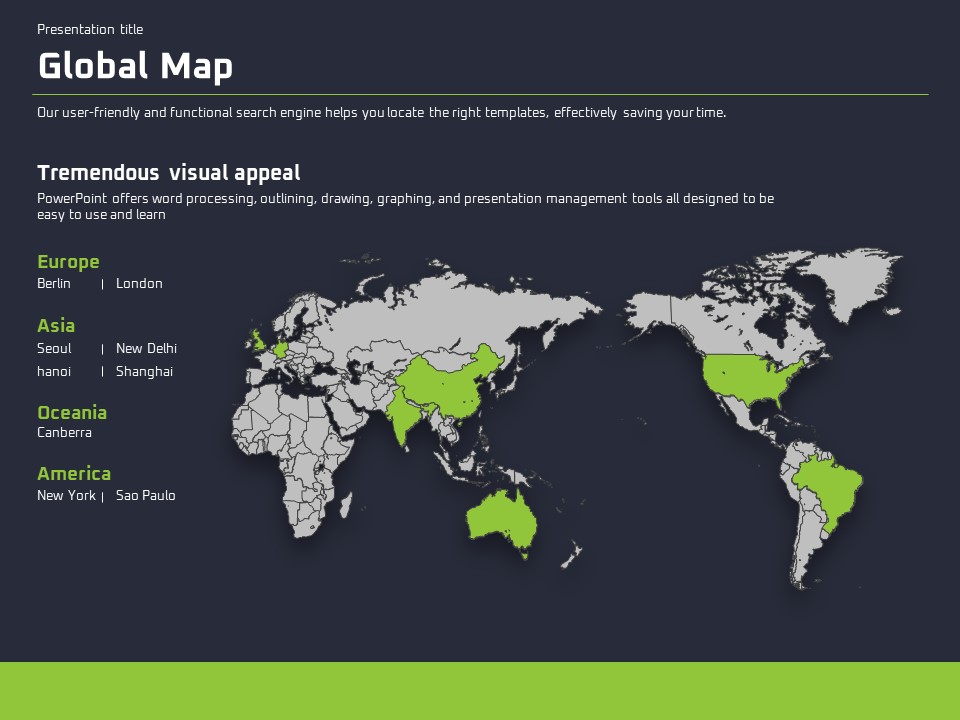Select the green "Europe" heading
Viewport: 960px width, 720px height.
68,262
